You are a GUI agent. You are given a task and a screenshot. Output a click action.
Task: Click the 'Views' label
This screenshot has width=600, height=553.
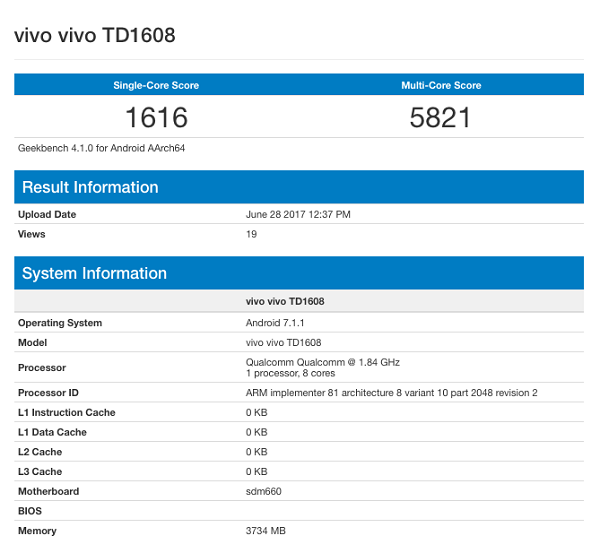tap(32, 234)
